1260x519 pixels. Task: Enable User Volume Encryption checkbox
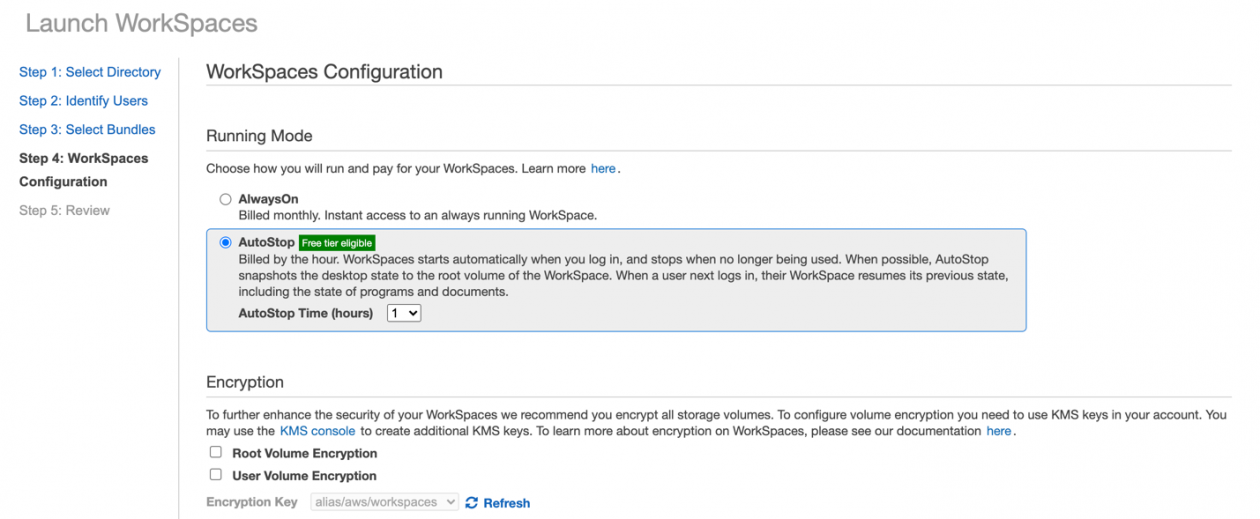[x=215, y=475]
